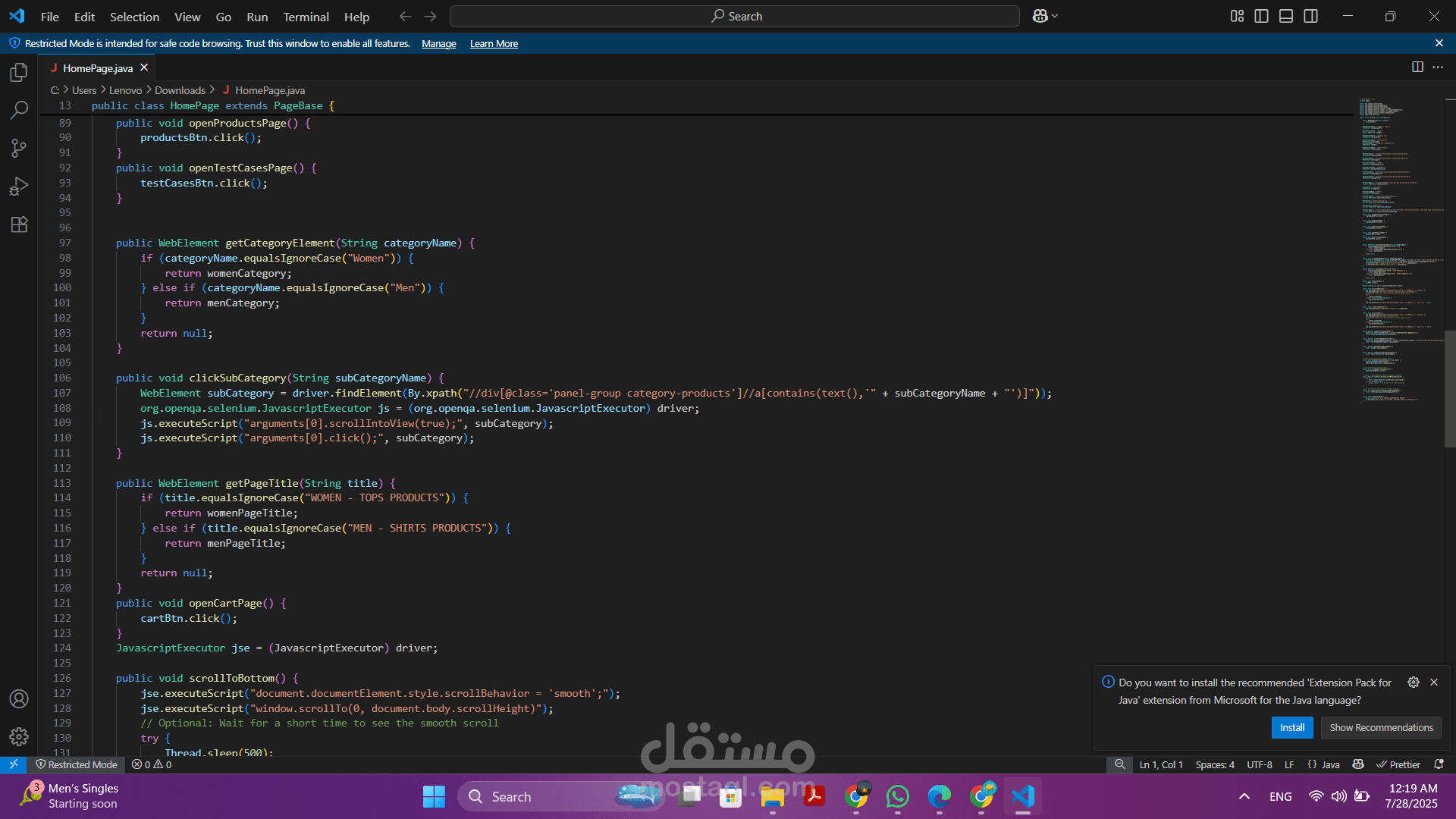This screenshot has width=1456, height=819.
Task: Toggle the bottom panel layout button
Action: (x=1286, y=16)
